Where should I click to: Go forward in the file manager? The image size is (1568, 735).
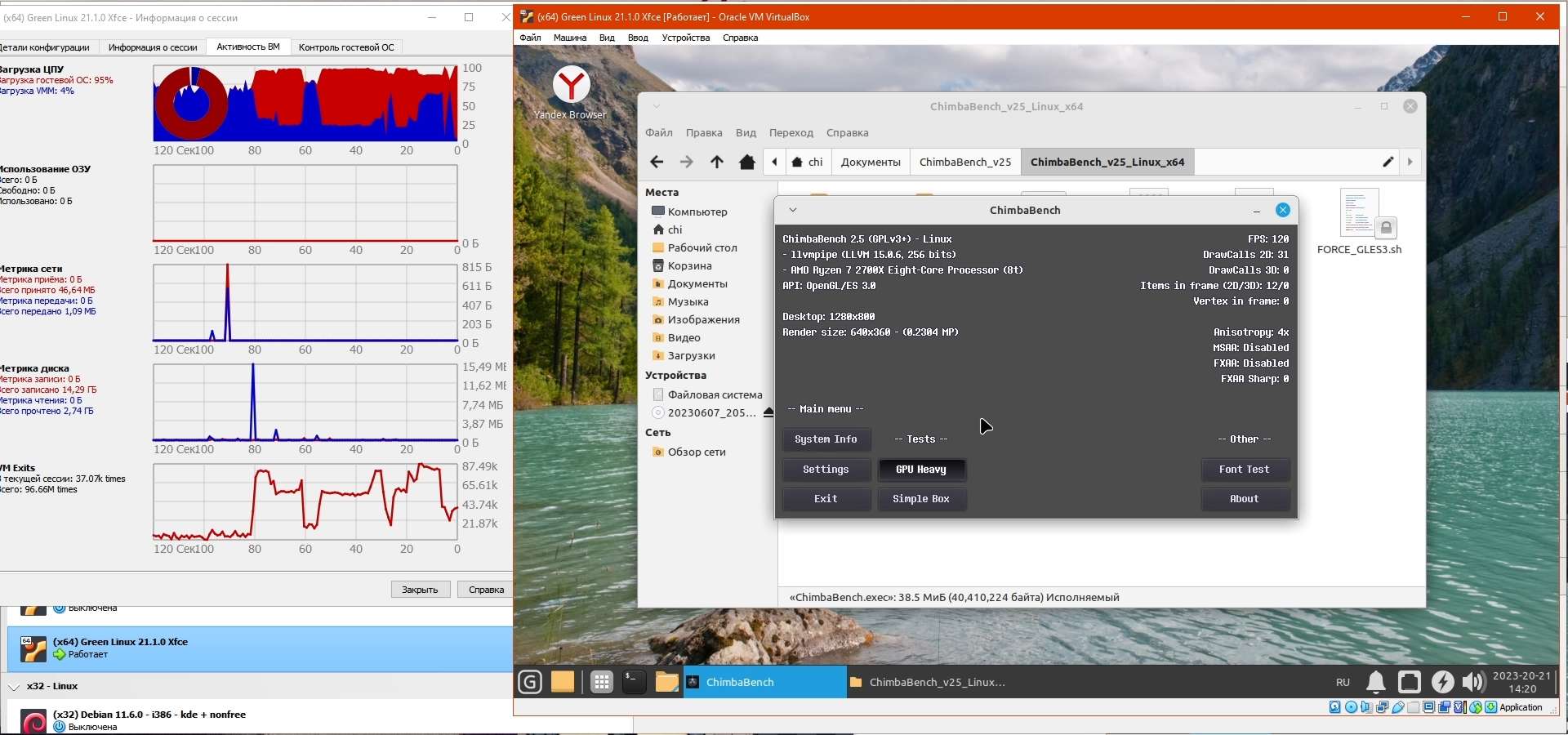[687, 162]
